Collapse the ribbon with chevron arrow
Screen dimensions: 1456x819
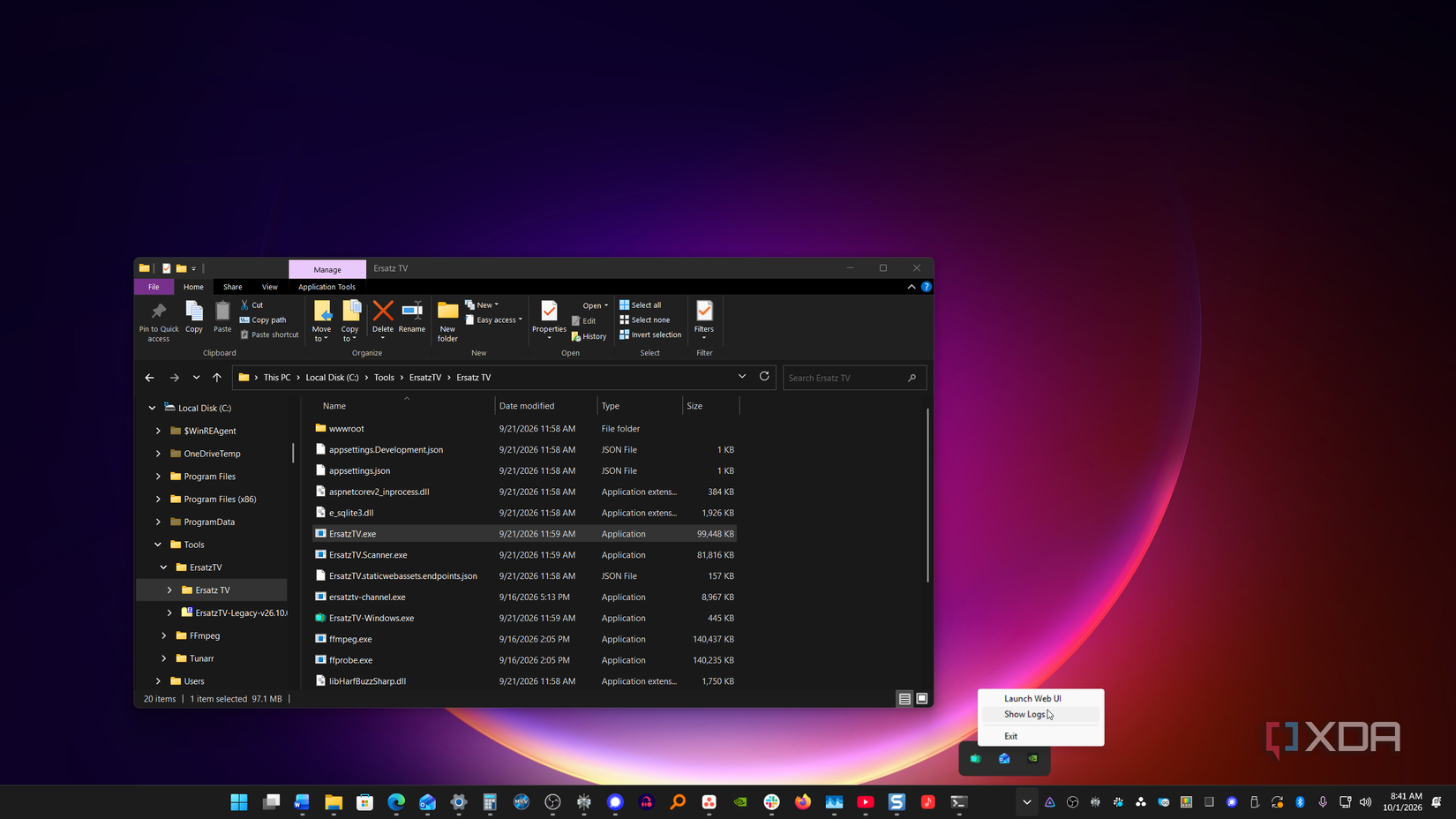tap(912, 287)
